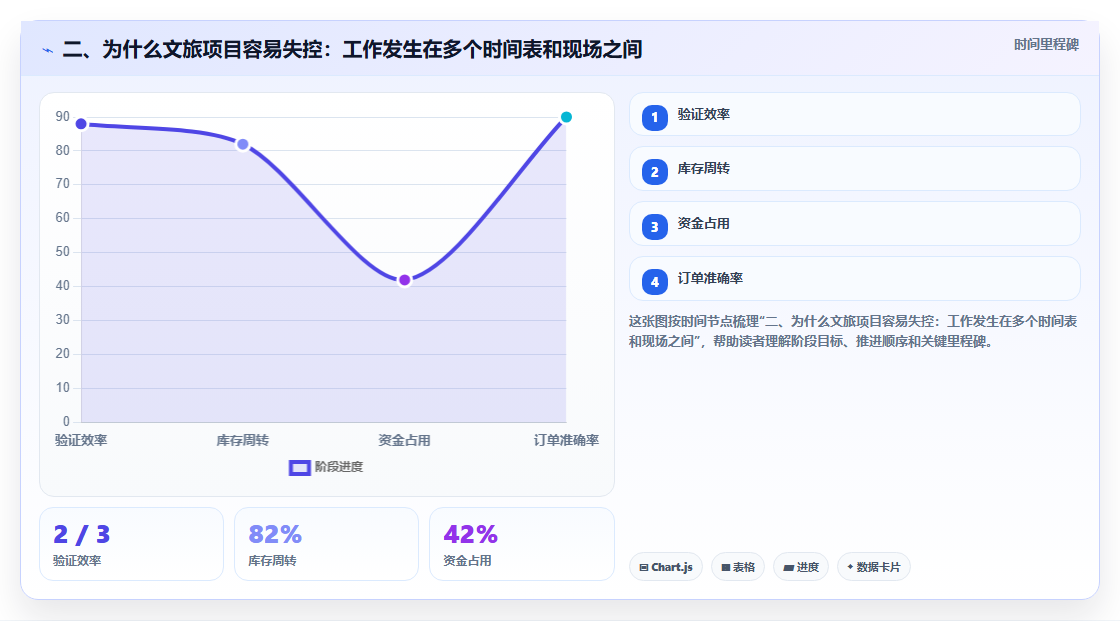Click the section title 二、为什么文旅项目容易失控
Image resolution: width=1120 pixels, height=621 pixels.
point(352,49)
